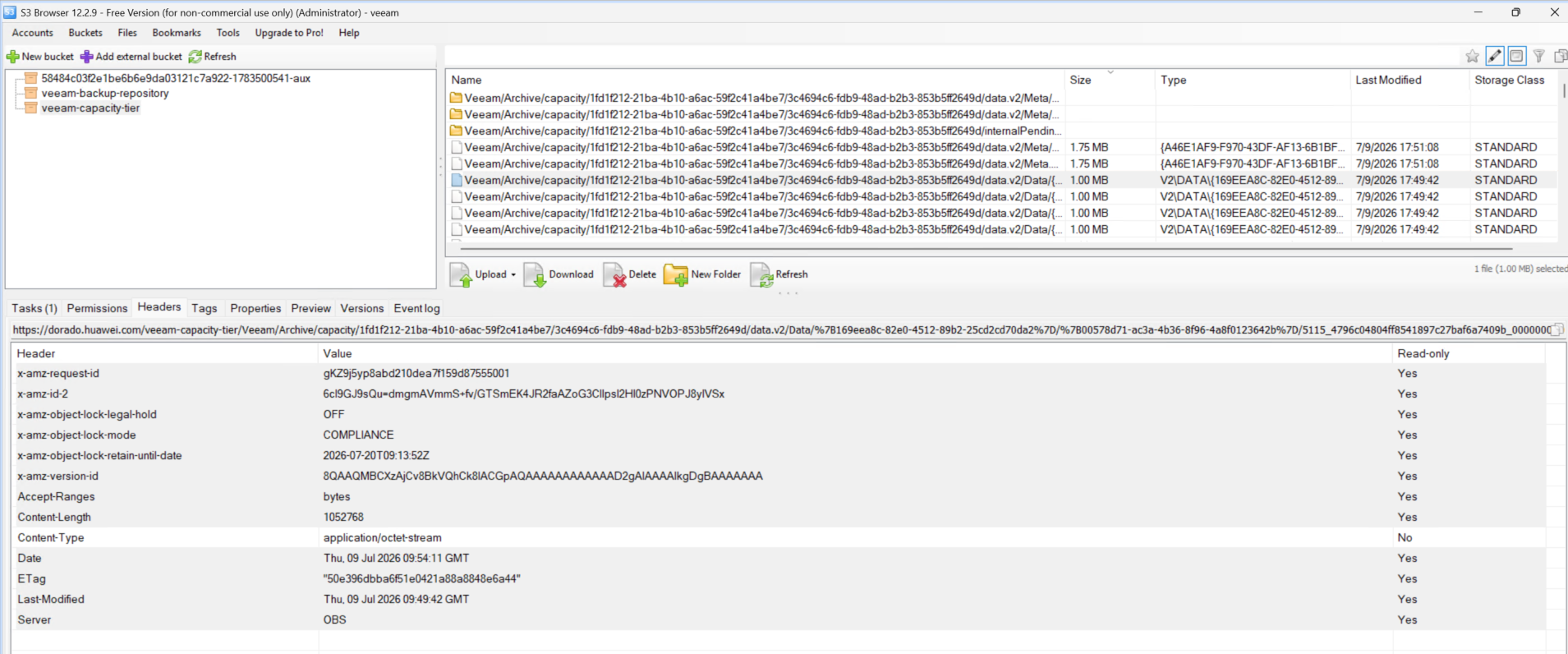Click the Content-Length value 1052768
The image size is (1568, 654).
coord(343,517)
